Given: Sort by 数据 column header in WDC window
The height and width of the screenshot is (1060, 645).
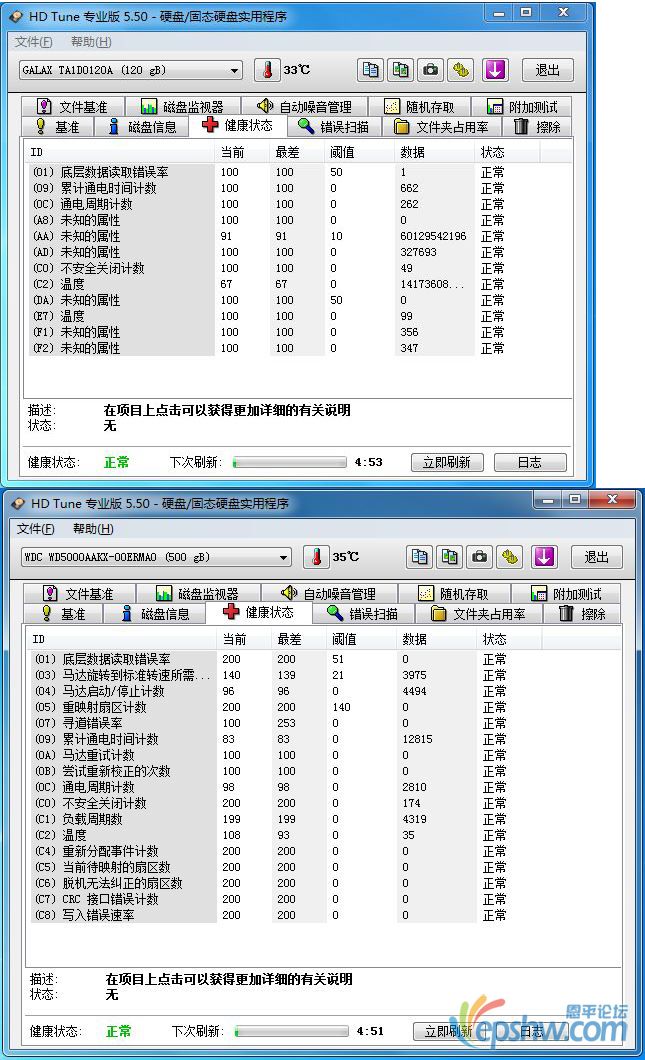Looking at the screenshot, I should [x=436, y=640].
